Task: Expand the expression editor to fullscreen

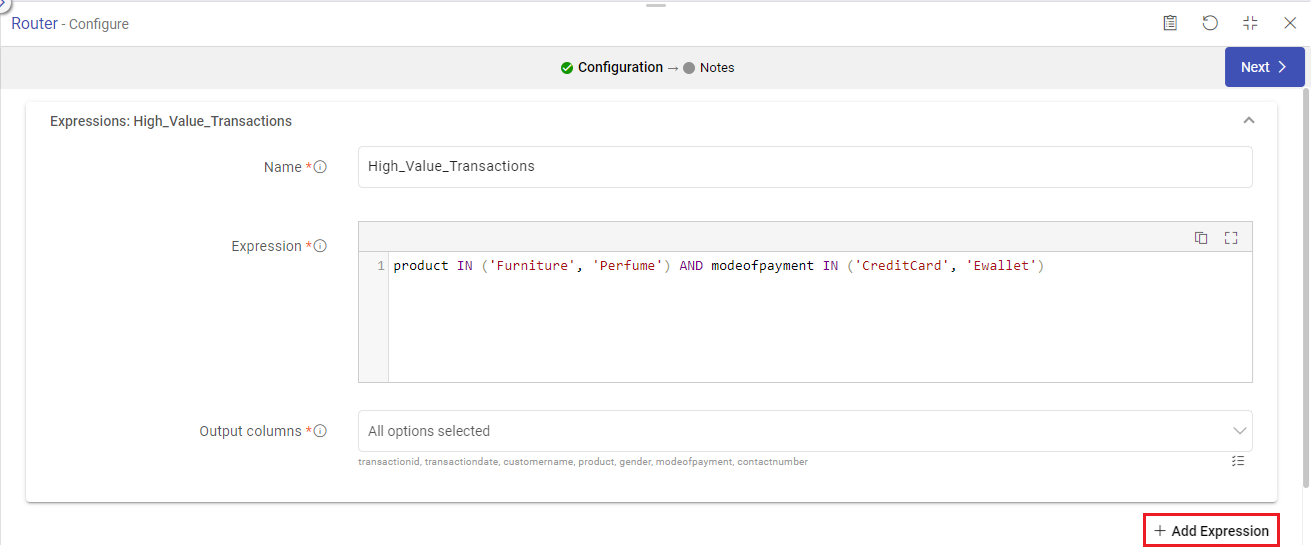Action: [1231, 238]
